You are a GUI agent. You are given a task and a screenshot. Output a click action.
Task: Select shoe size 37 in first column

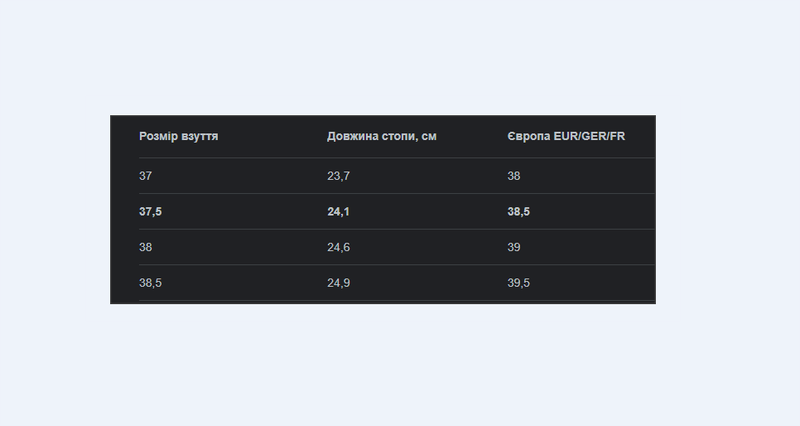(146, 176)
